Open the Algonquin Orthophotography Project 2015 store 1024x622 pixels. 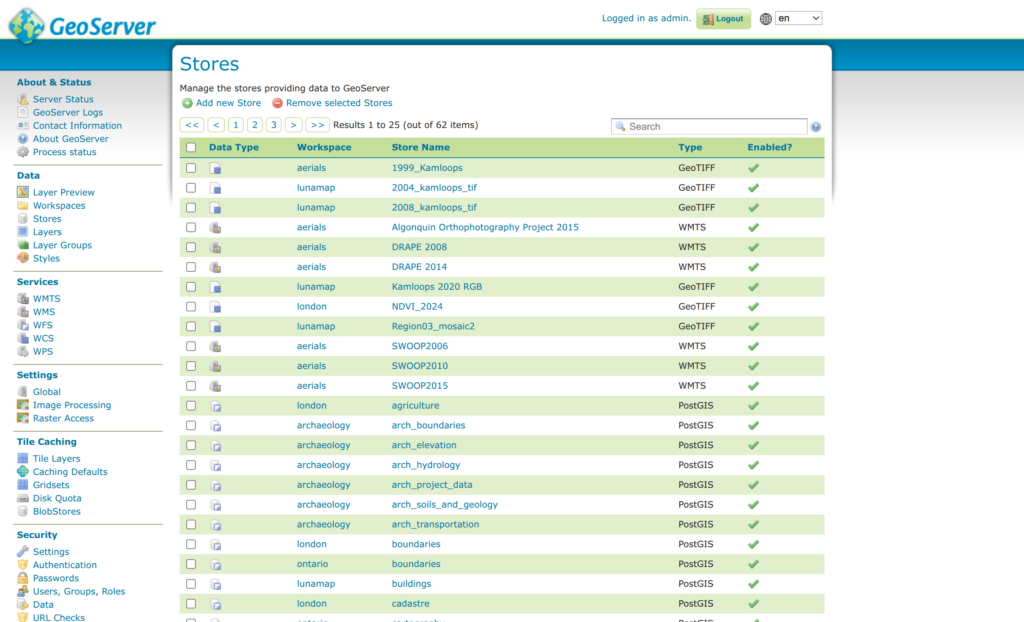coord(485,227)
